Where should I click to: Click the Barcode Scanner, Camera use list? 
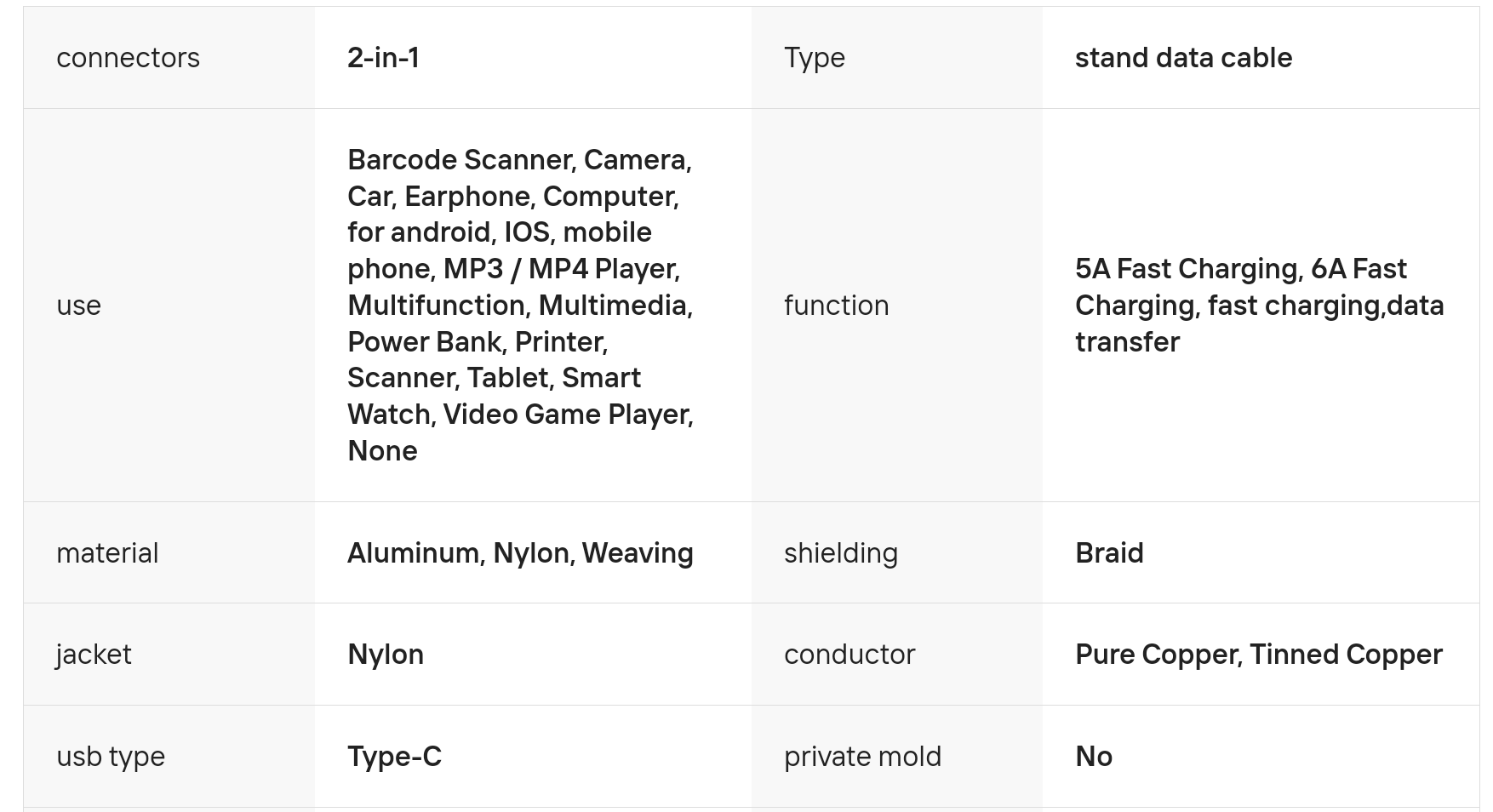pos(520,305)
